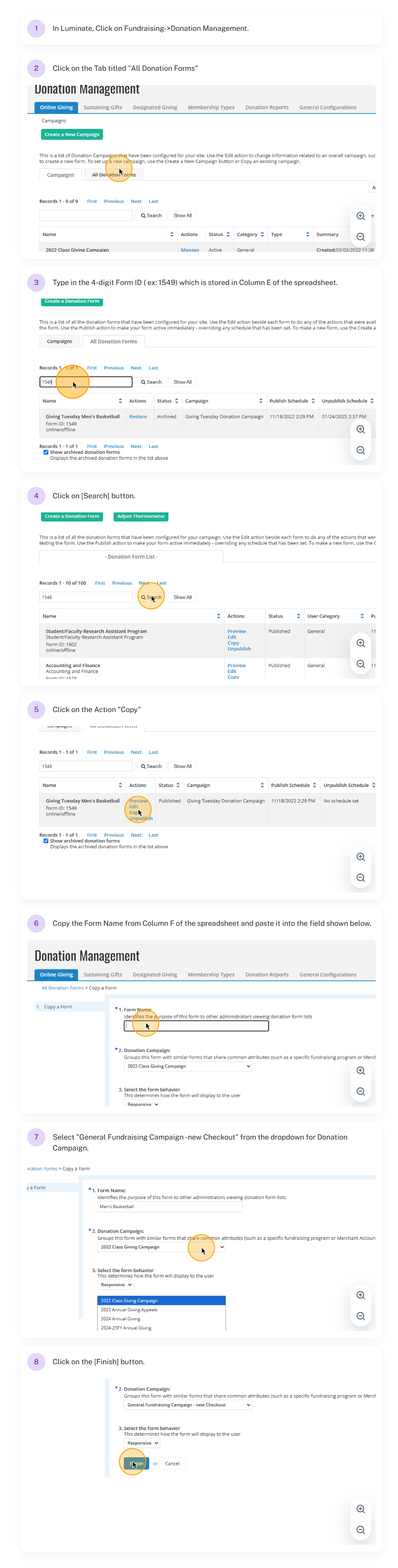
Task: Select All Donation Forms tab in step 2
Action: pos(114,175)
